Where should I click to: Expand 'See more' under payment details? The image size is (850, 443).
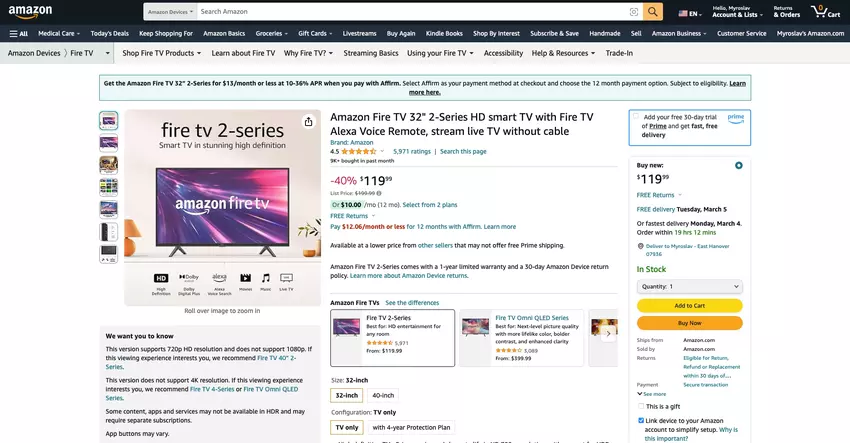click(652, 394)
